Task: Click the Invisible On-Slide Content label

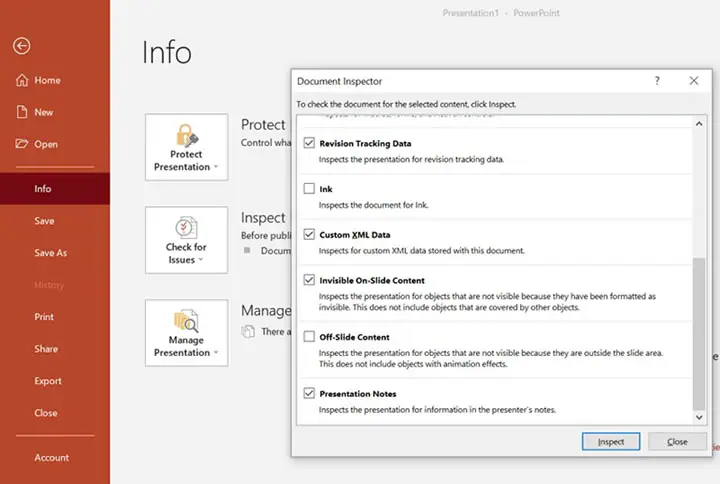Action: [372, 280]
